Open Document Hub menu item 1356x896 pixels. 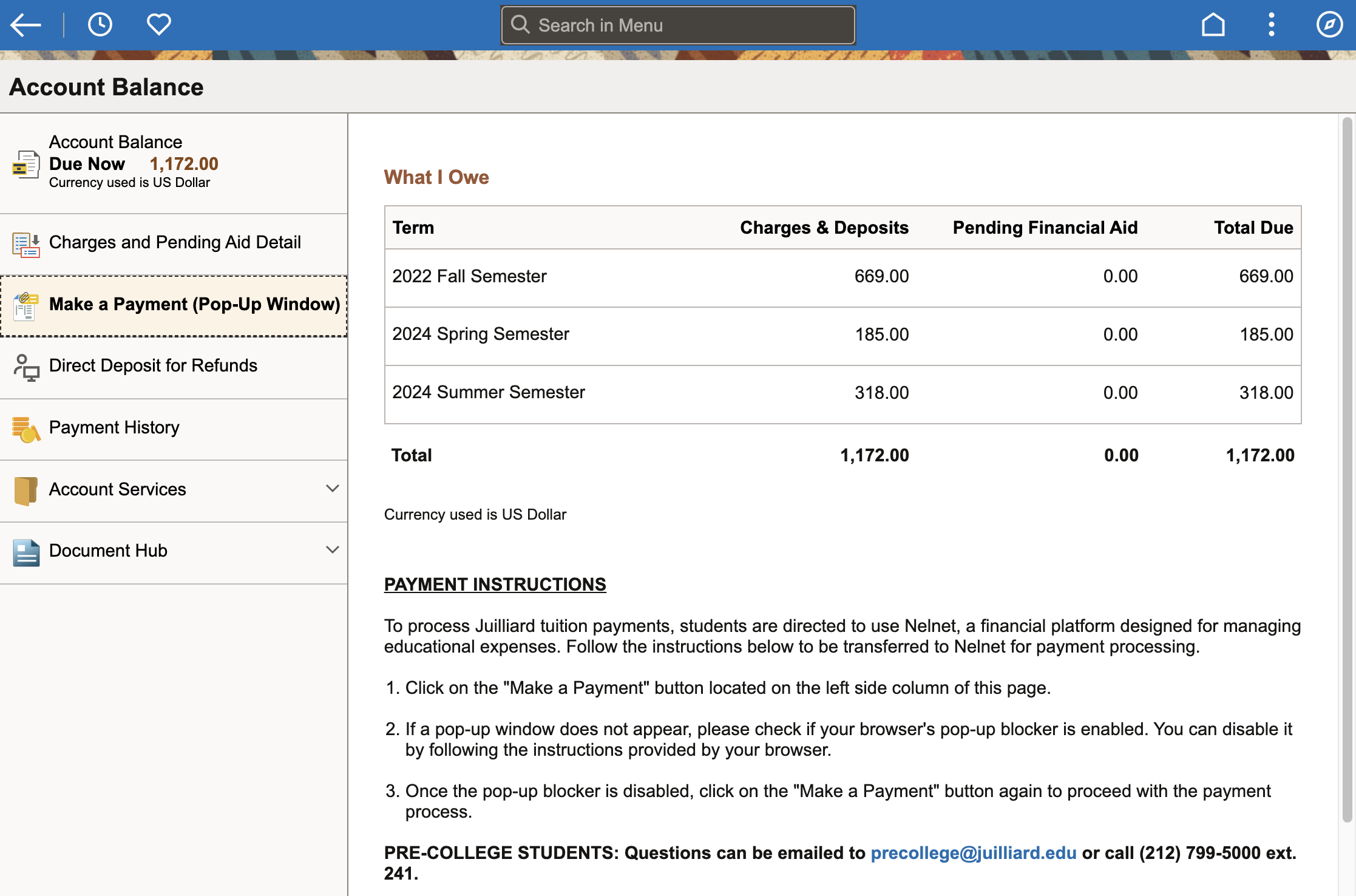click(x=174, y=552)
